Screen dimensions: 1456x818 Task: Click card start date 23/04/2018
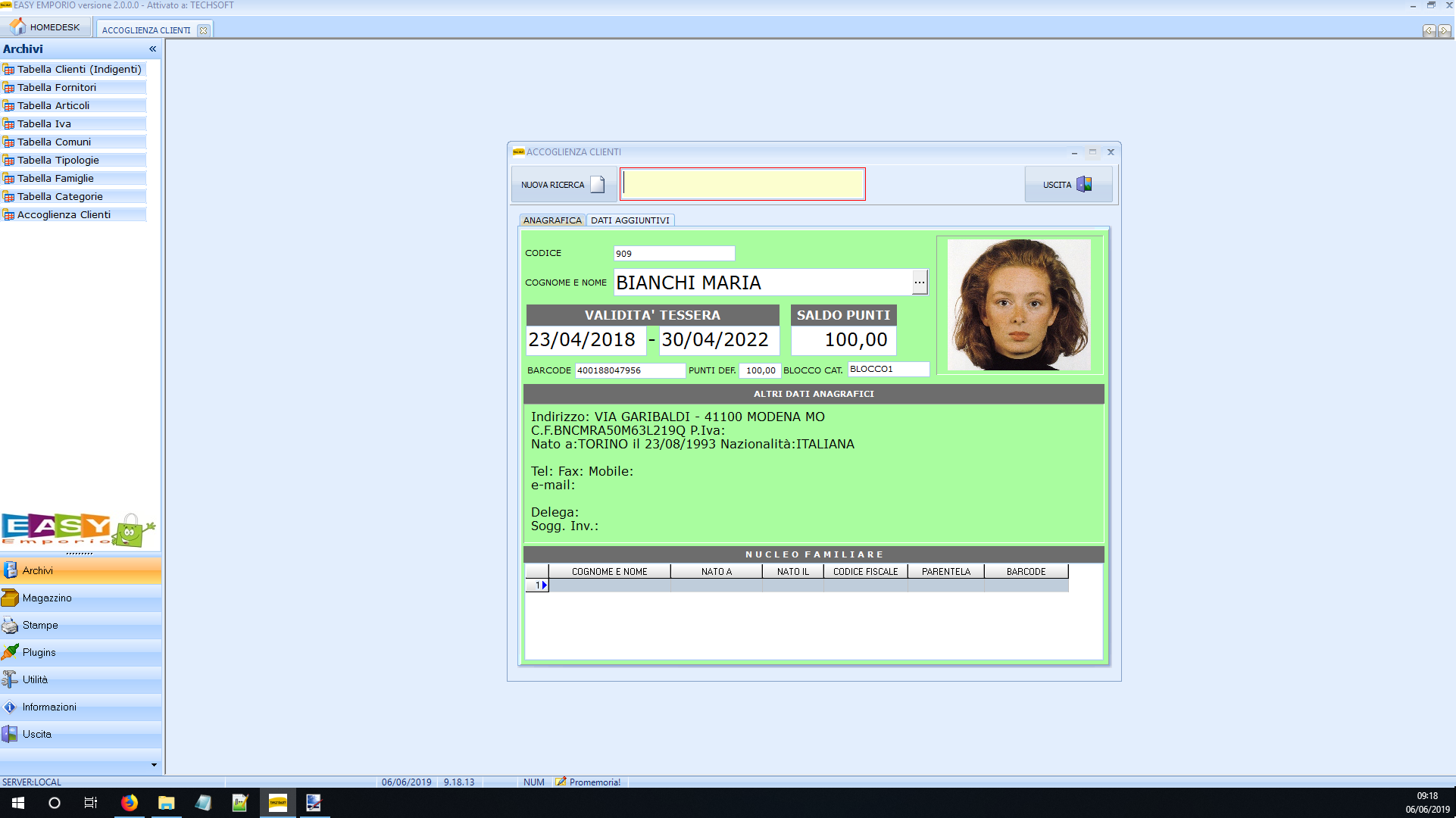586,340
